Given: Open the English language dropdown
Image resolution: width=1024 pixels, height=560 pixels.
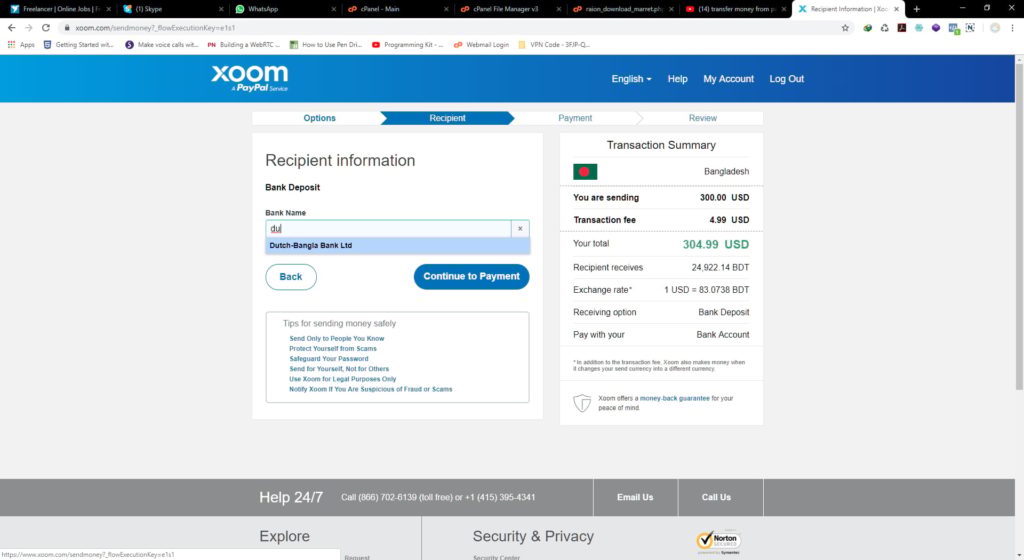Looking at the screenshot, I should pyautogui.click(x=631, y=79).
